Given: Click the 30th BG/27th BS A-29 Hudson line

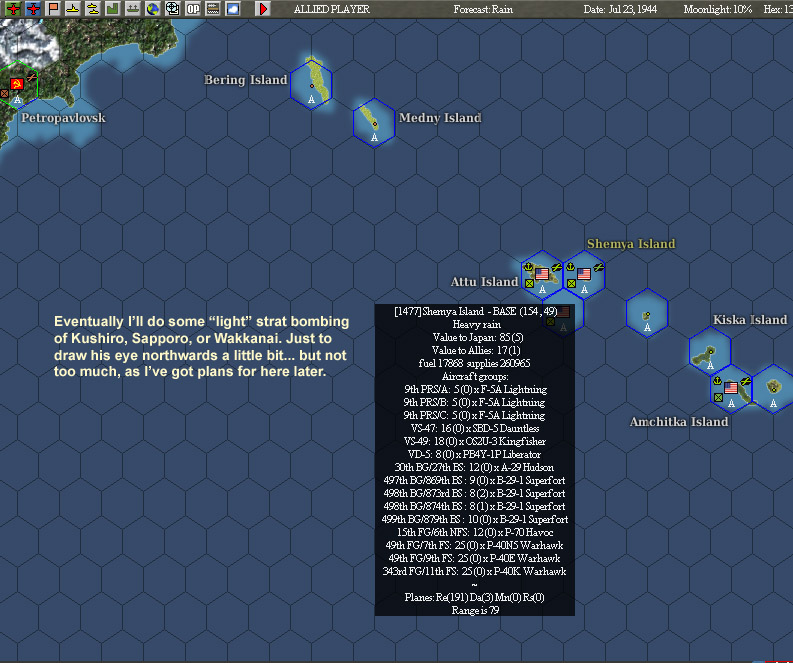Looking at the screenshot, I should point(474,467).
